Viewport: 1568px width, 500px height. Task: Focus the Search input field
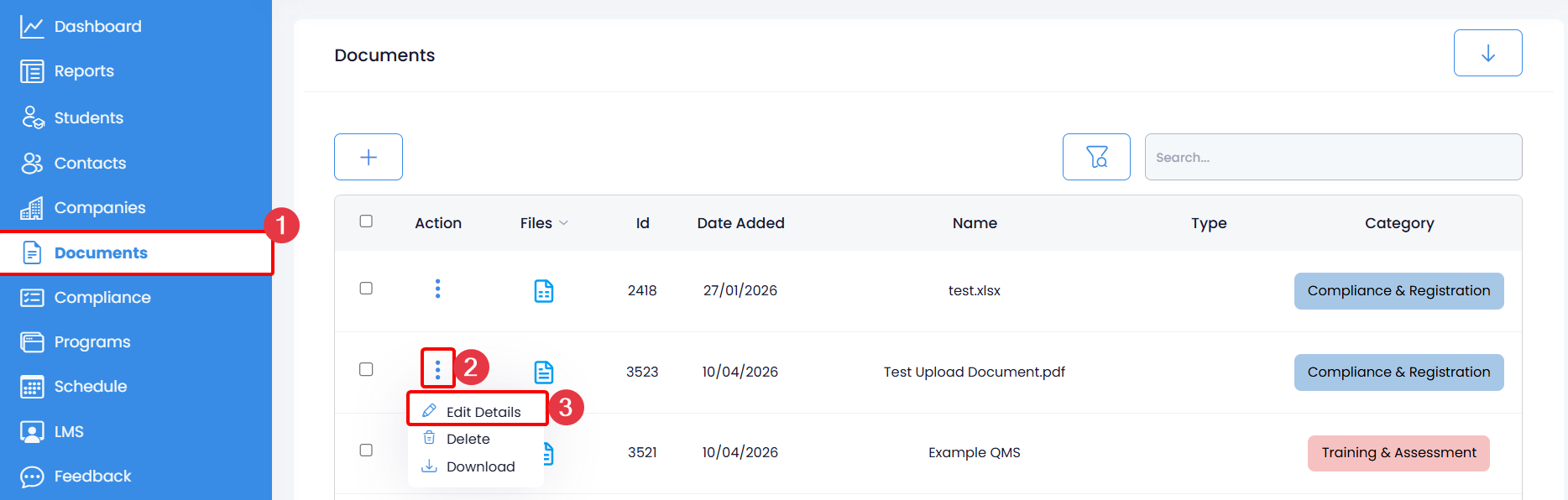pos(1333,157)
